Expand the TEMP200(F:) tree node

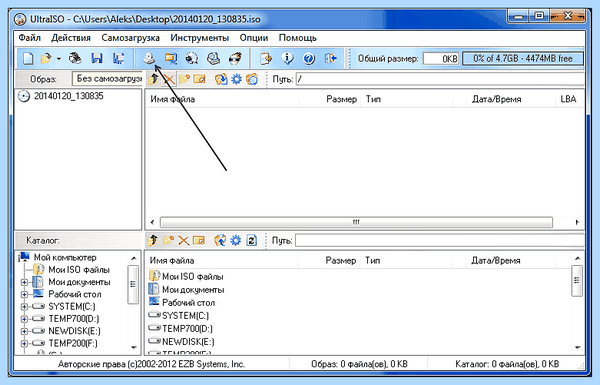(24, 344)
